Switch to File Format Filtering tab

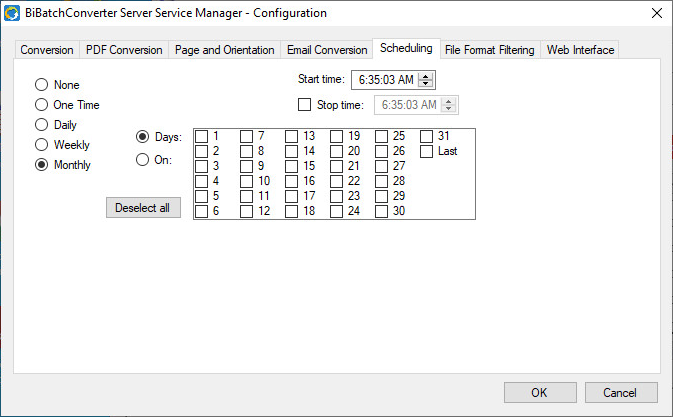[x=490, y=50]
